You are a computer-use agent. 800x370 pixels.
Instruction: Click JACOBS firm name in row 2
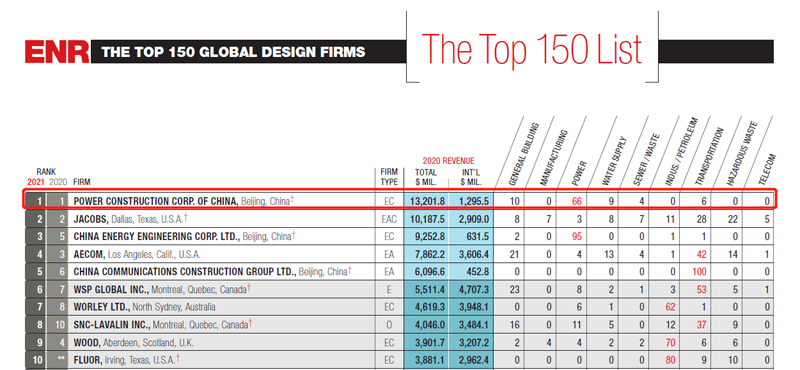tap(91, 219)
